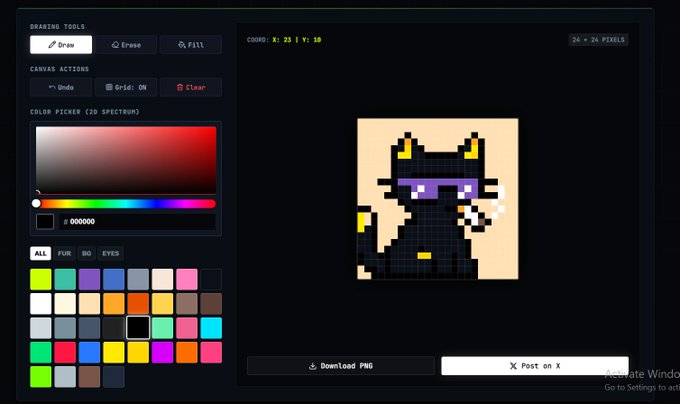Pick the mint green swatch
The width and height of the screenshot is (680, 404).
[x=162, y=328]
